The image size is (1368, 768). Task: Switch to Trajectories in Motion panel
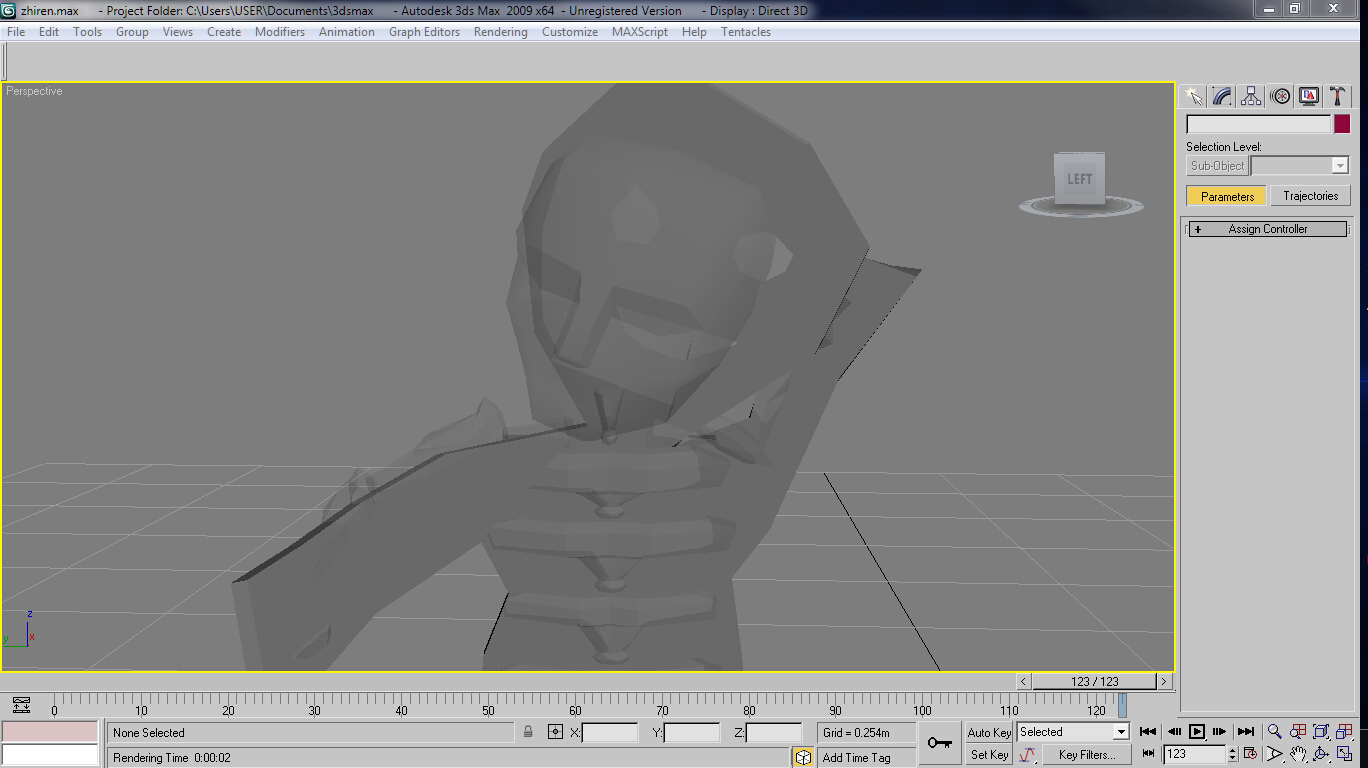1310,196
